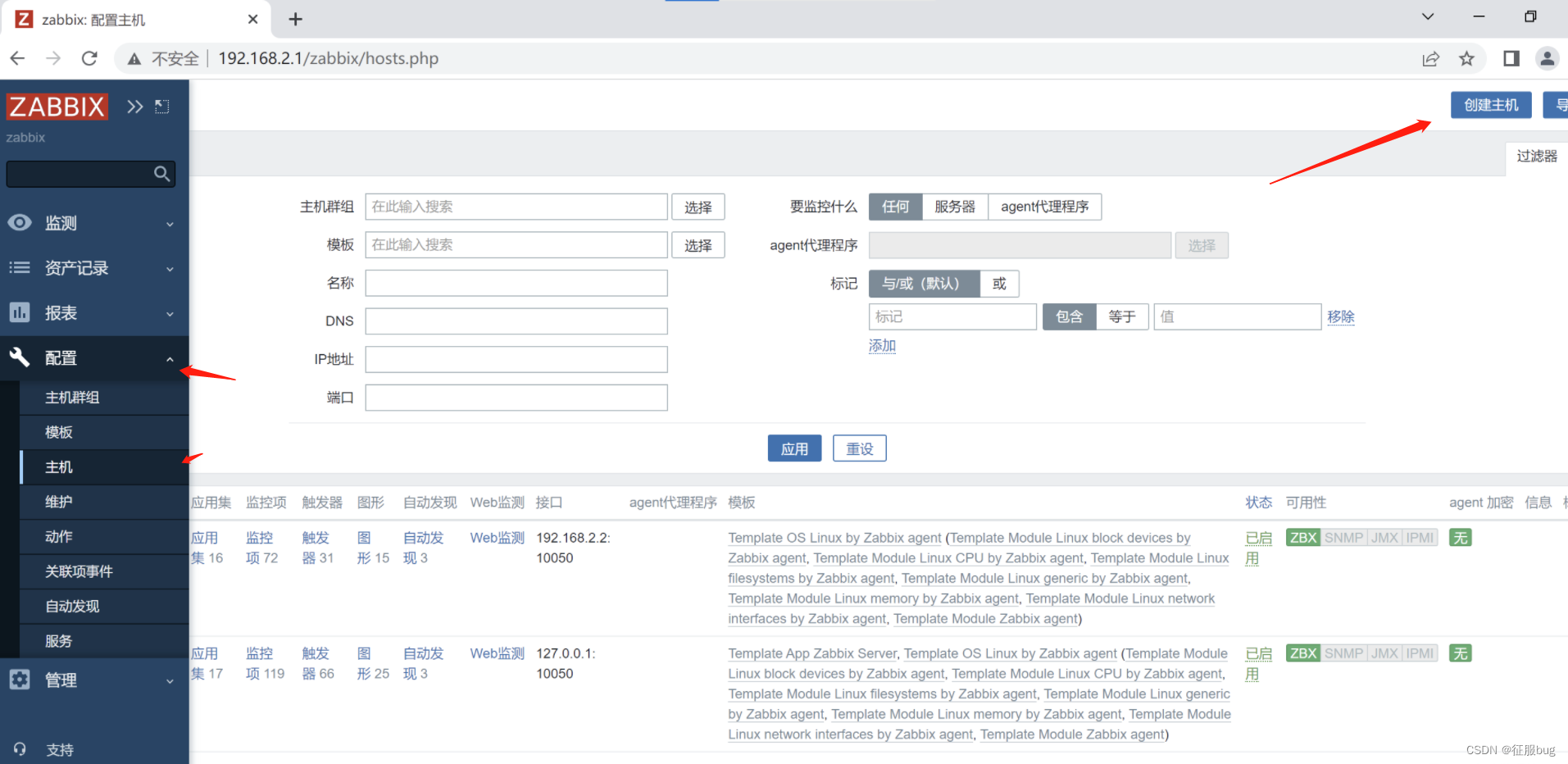This screenshot has width=1568, height=764.
Task: Click ZBX availability badge for 127.0.0.1 host
Action: click(1303, 653)
